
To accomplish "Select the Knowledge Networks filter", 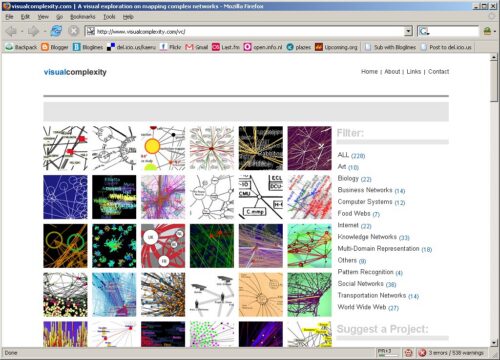I will 373,237.
